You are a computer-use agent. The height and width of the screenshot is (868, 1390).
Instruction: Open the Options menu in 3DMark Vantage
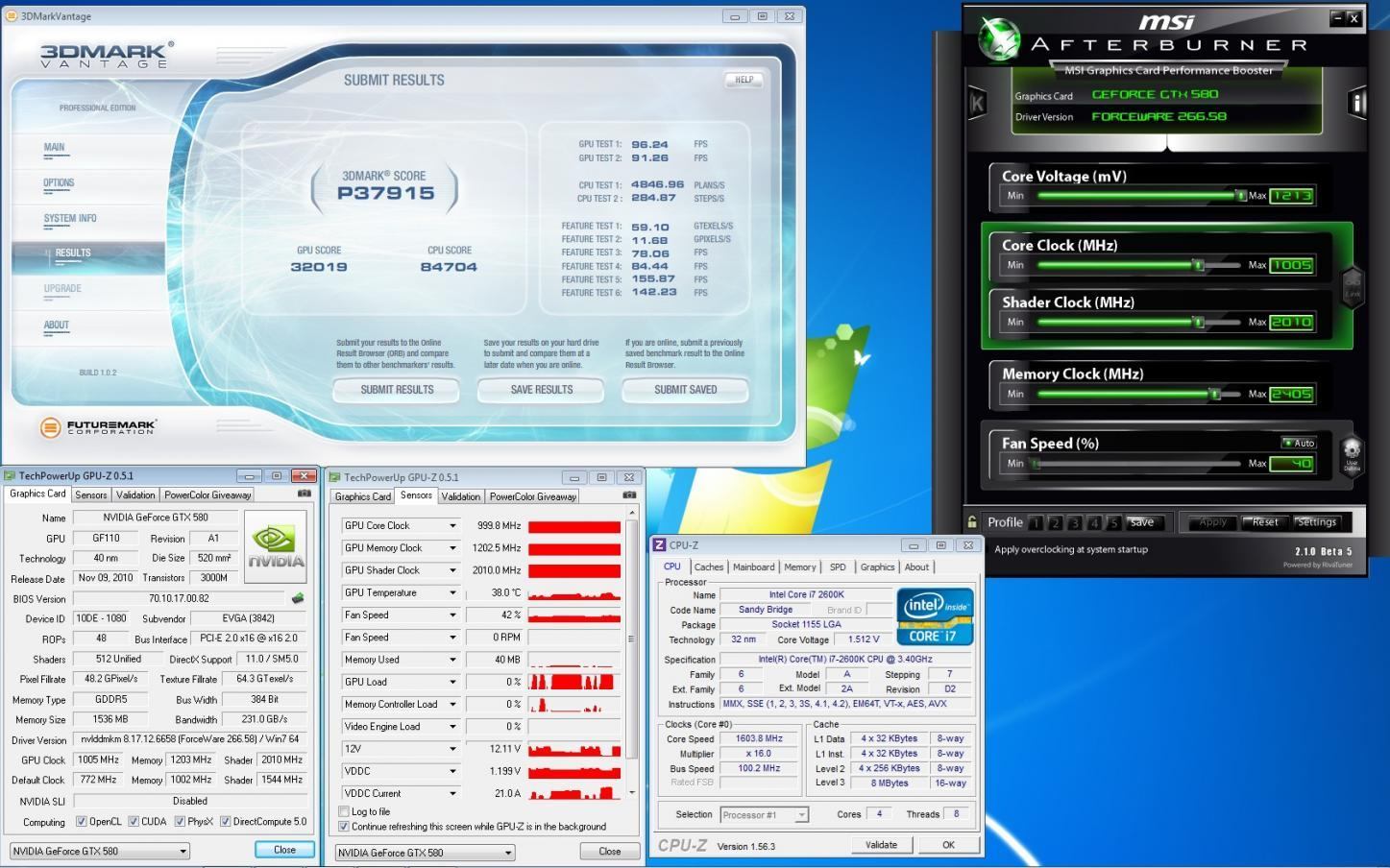click(x=59, y=182)
